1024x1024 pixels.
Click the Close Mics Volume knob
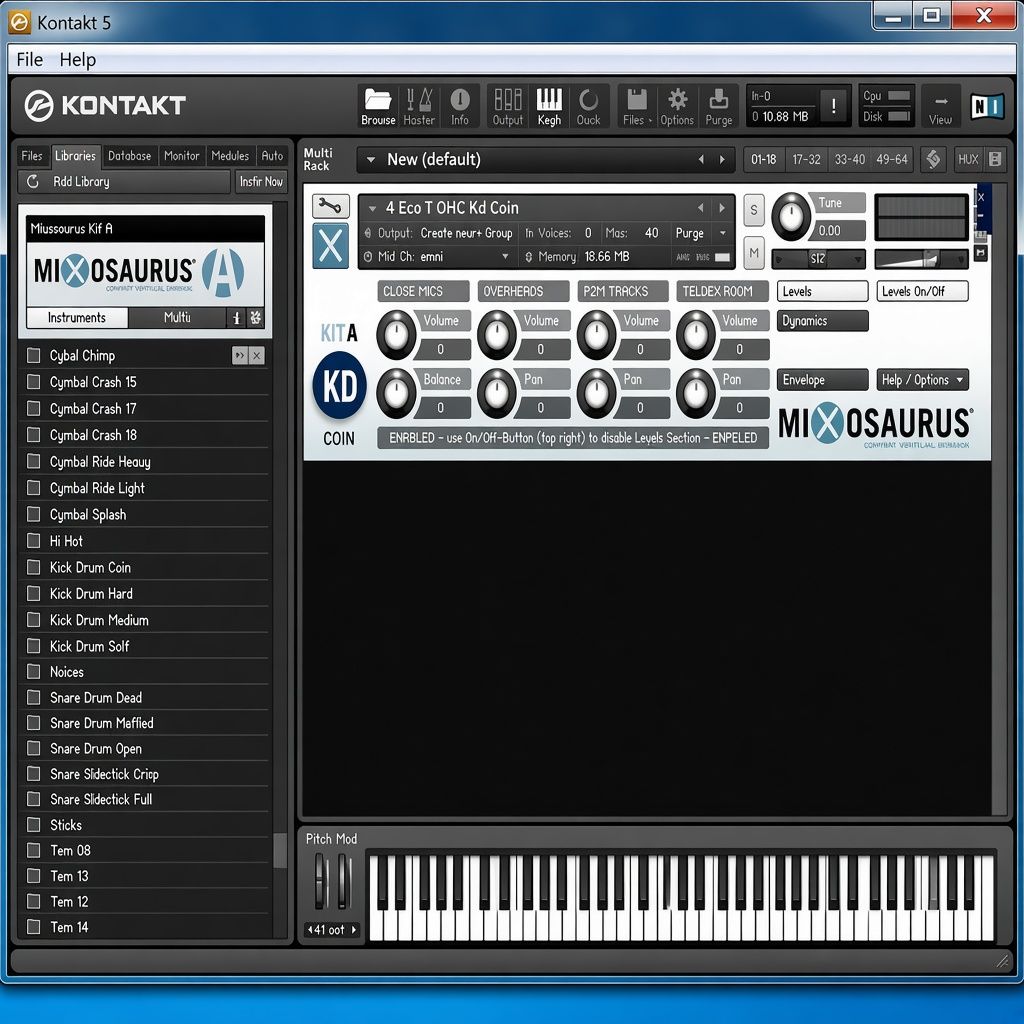pos(396,334)
